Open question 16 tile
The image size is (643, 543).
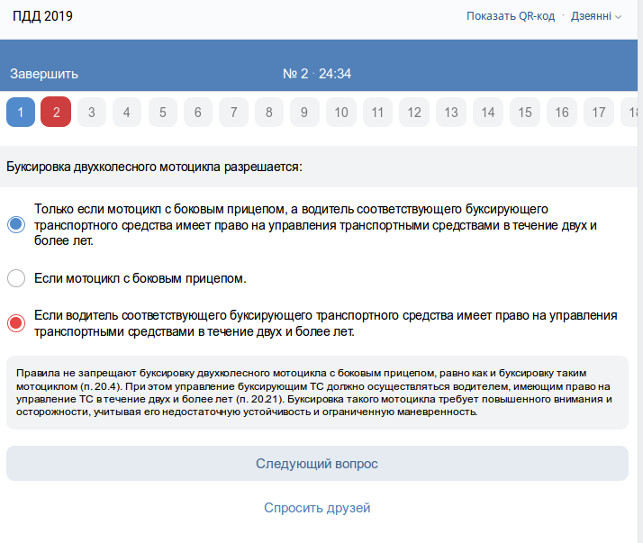(x=562, y=112)
